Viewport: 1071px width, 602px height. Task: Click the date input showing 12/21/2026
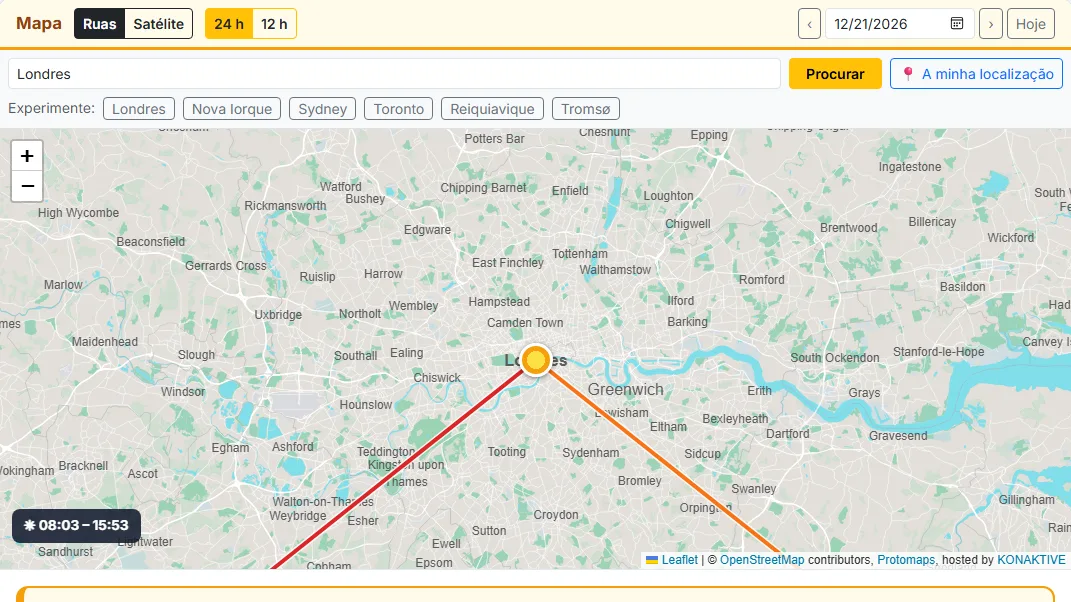pos(899,24)
